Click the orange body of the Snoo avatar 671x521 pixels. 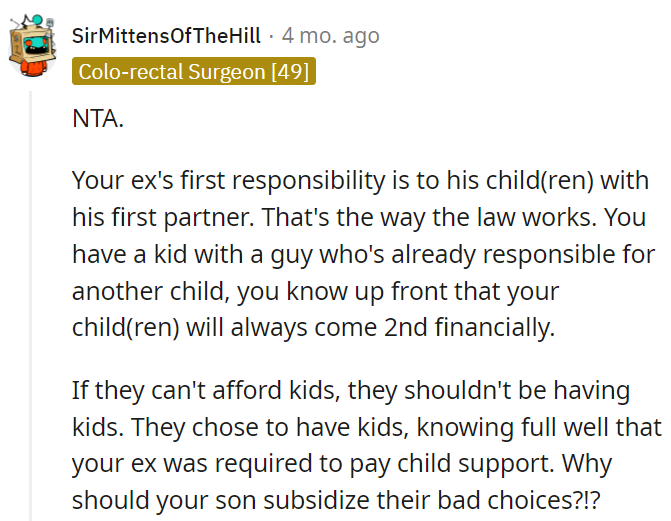click(x=33, y=68)
